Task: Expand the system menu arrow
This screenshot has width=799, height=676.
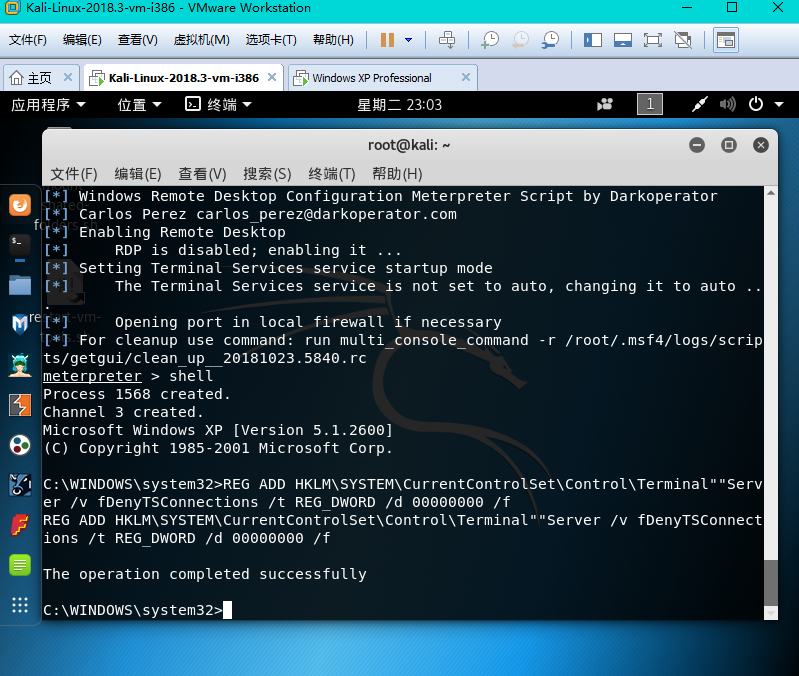Action: [779, 104]
